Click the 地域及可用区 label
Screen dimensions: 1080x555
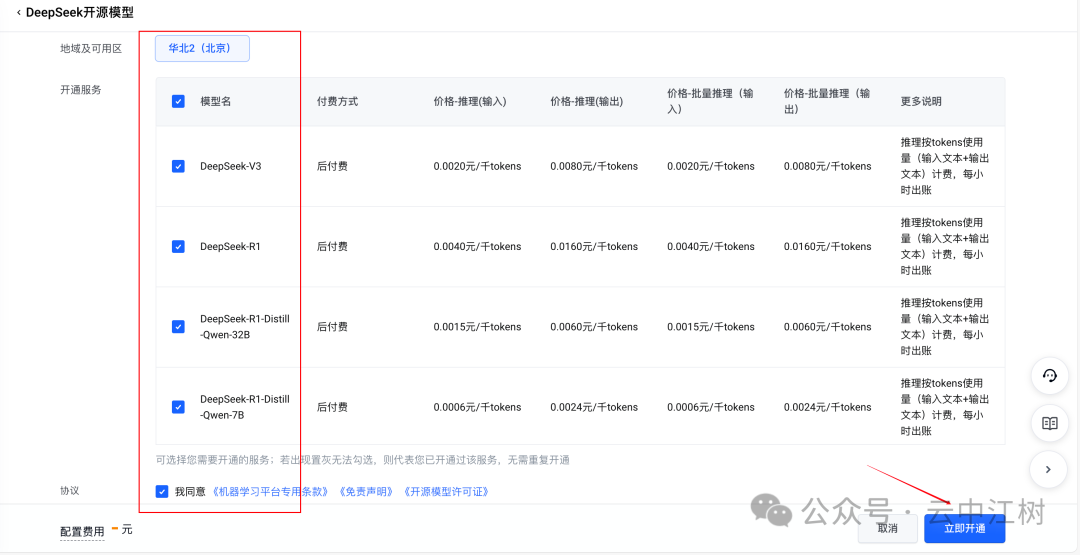(x=91, y=48)
